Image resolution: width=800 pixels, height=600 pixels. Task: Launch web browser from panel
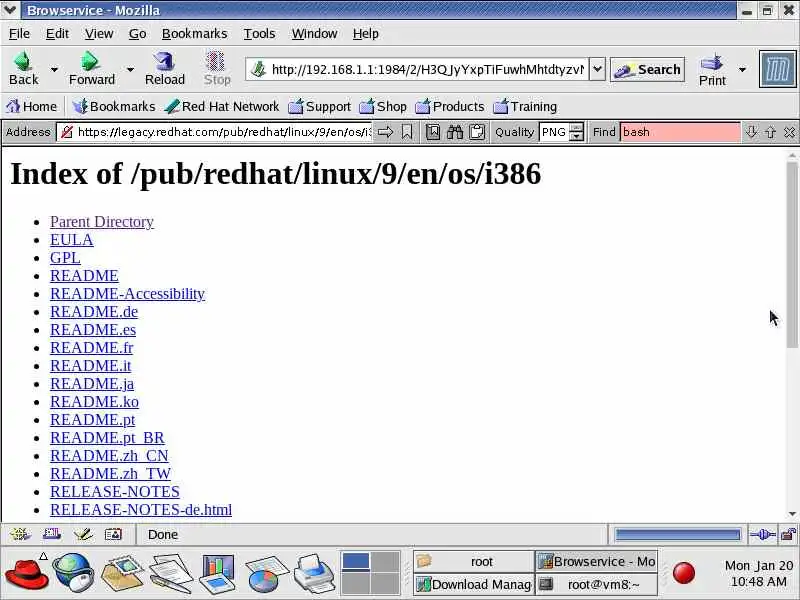[x=74, y=573]
